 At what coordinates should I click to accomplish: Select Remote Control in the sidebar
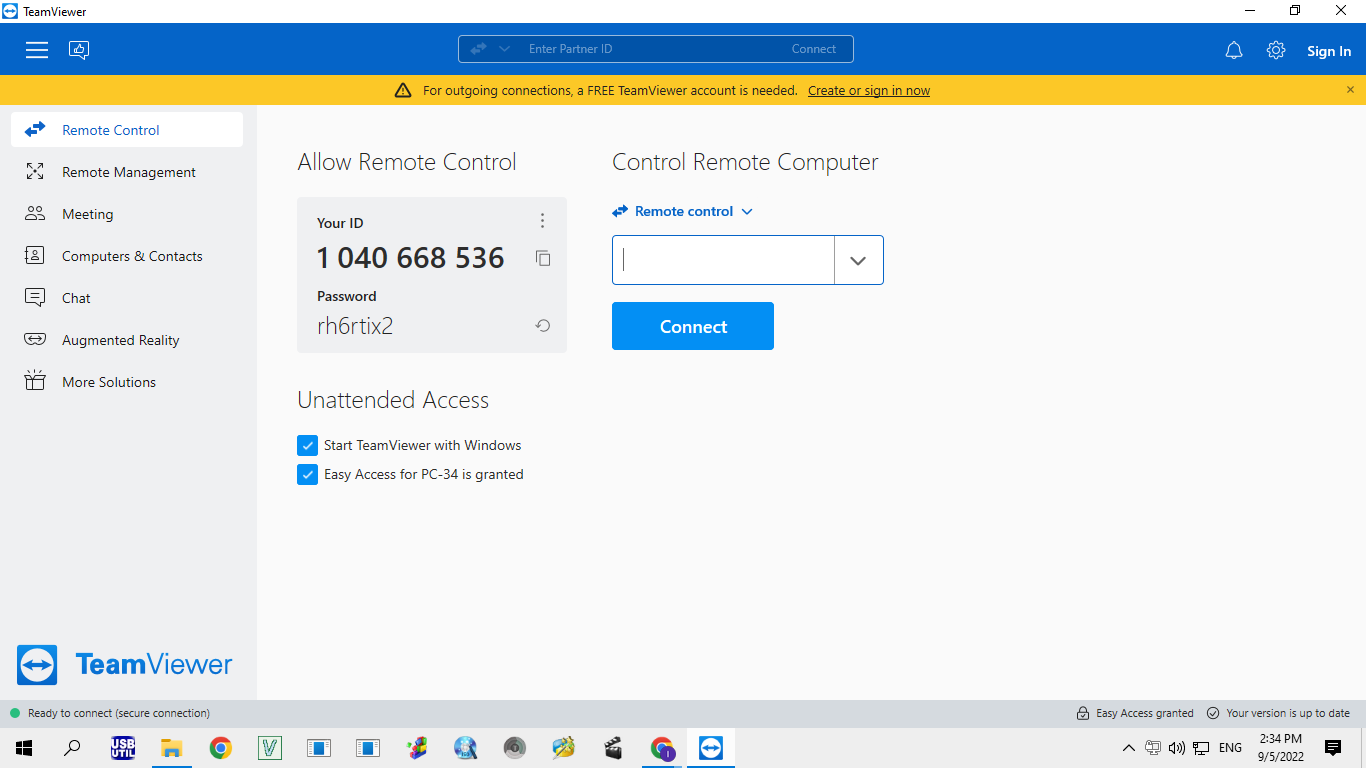click(127, 130)
